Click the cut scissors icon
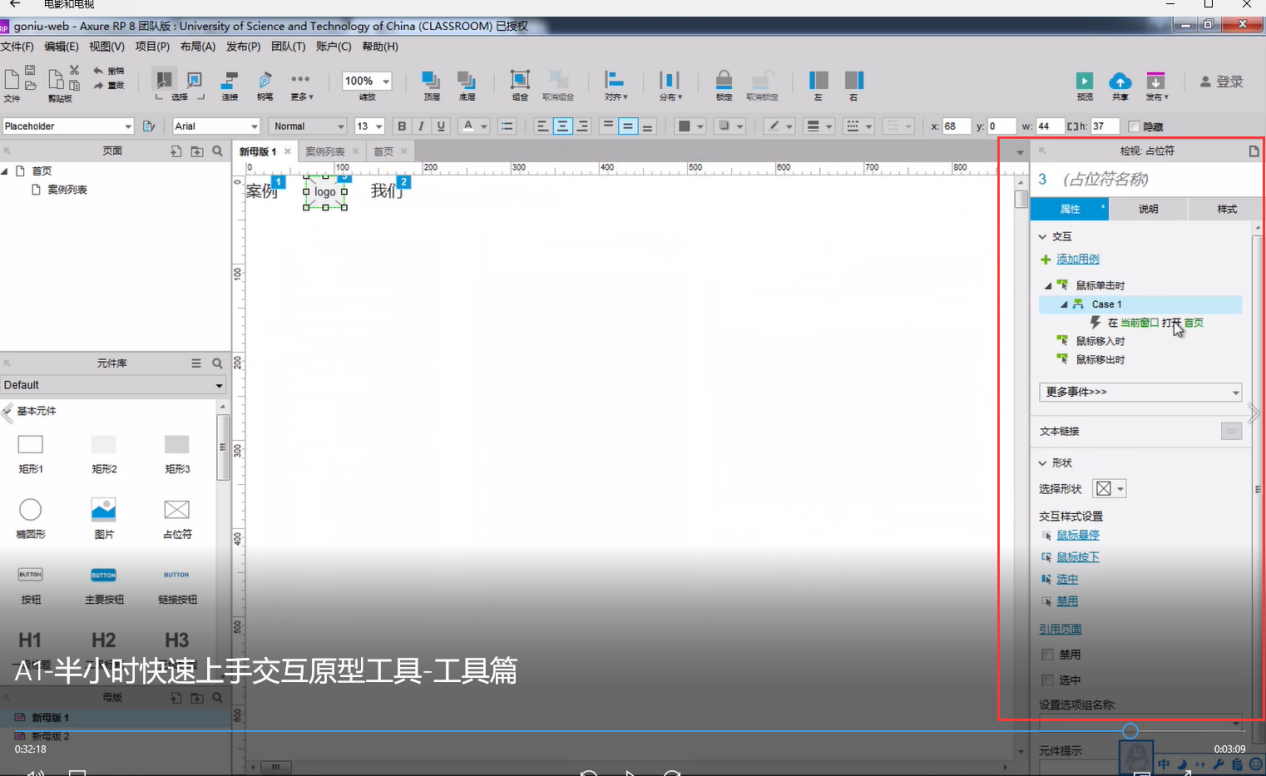1266x776 pixels. (x=74, y=71)
